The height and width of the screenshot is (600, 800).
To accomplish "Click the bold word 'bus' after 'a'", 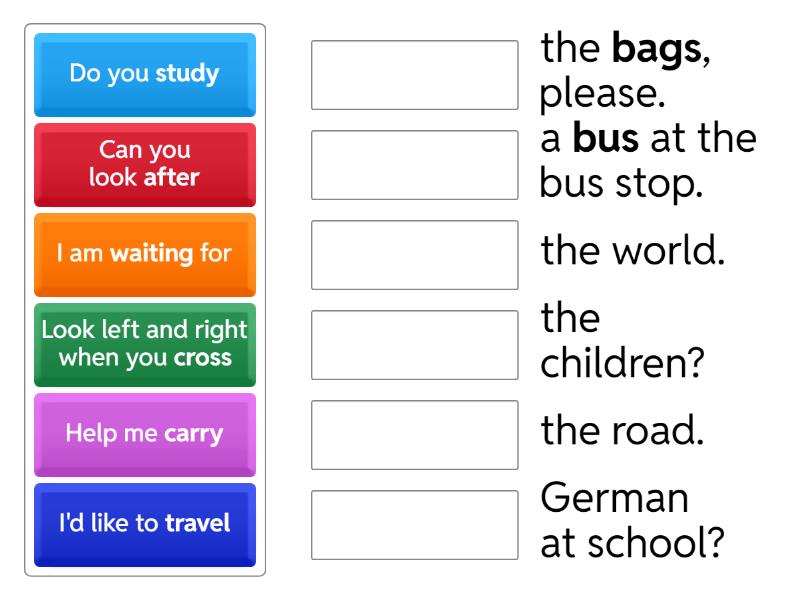I will pos(606,139).
